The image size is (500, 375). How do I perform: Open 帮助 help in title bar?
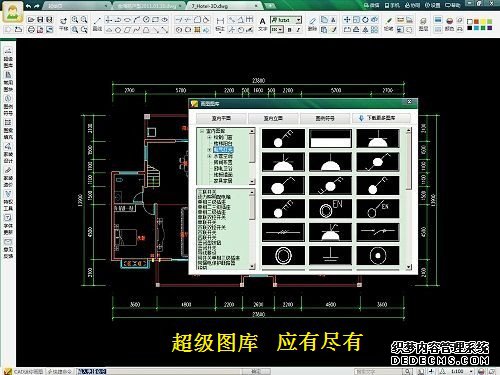453,5
